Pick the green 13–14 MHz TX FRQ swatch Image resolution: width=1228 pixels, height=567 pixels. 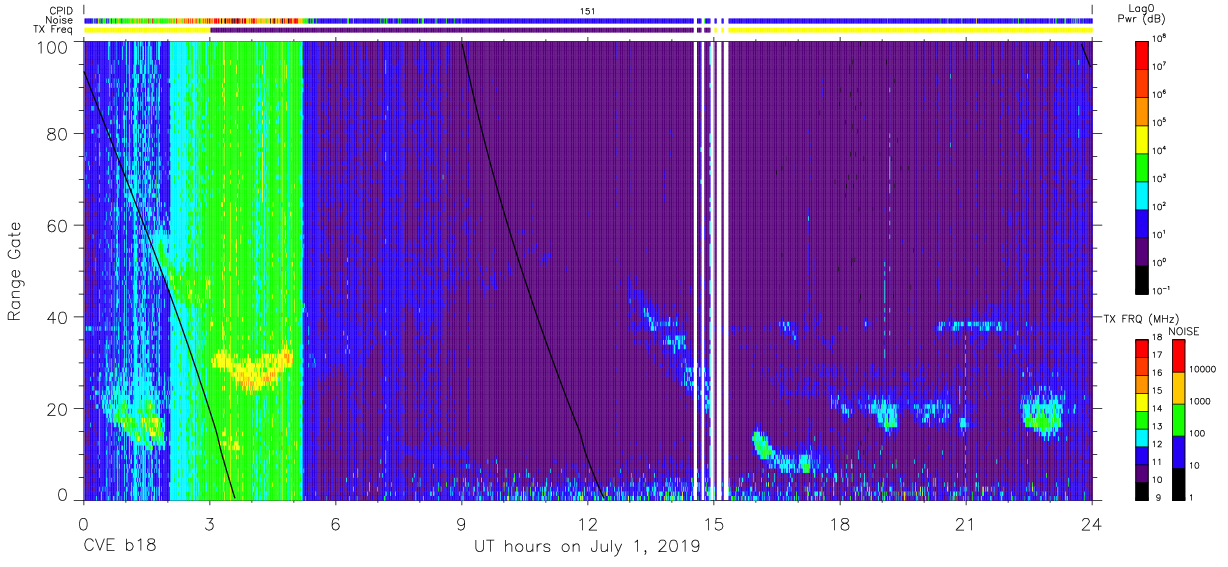click(x=1143, y=419)
